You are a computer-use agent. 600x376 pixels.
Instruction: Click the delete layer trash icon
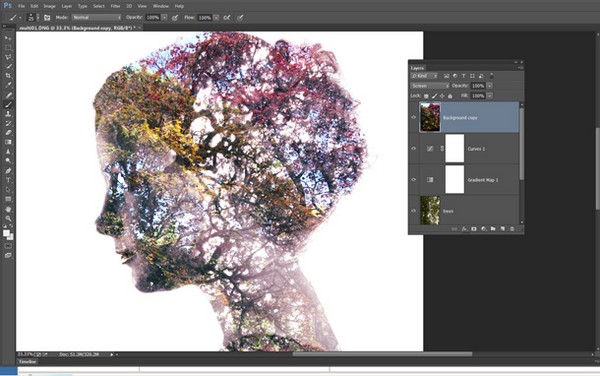pyautogui.click(x=512, y=229)
